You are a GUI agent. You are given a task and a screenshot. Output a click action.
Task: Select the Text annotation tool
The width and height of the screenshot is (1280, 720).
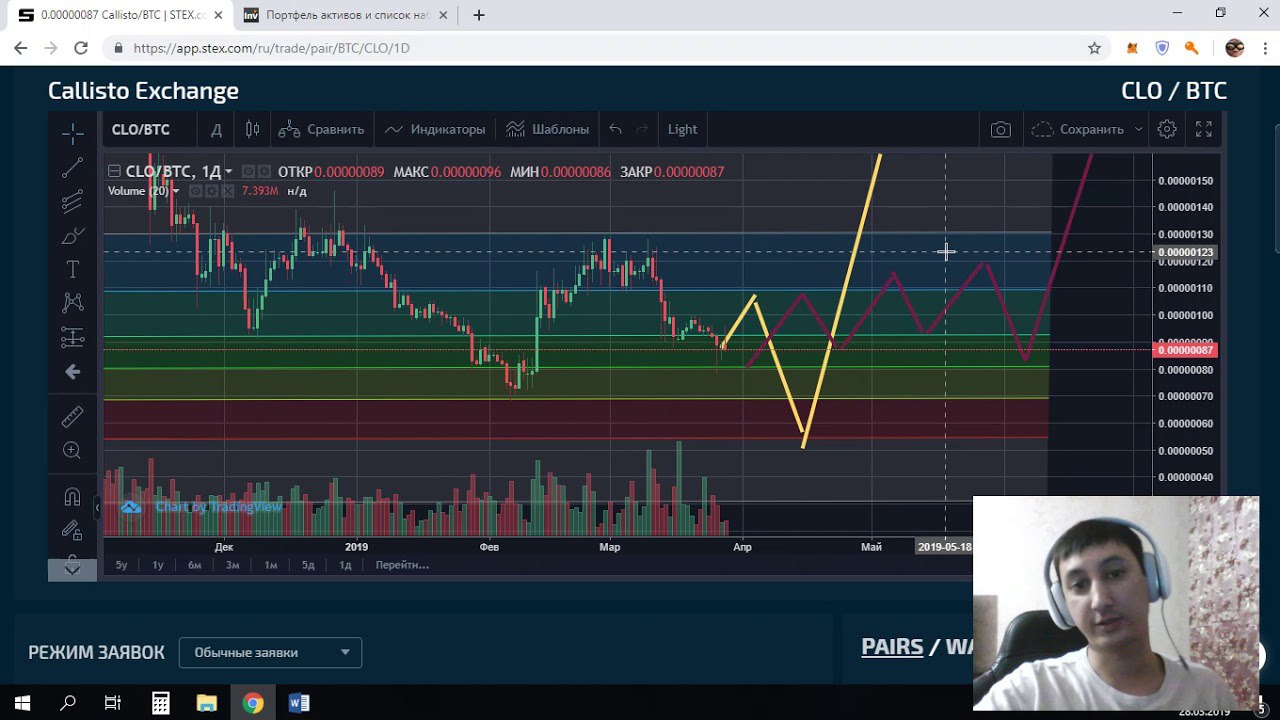(72, 269)
